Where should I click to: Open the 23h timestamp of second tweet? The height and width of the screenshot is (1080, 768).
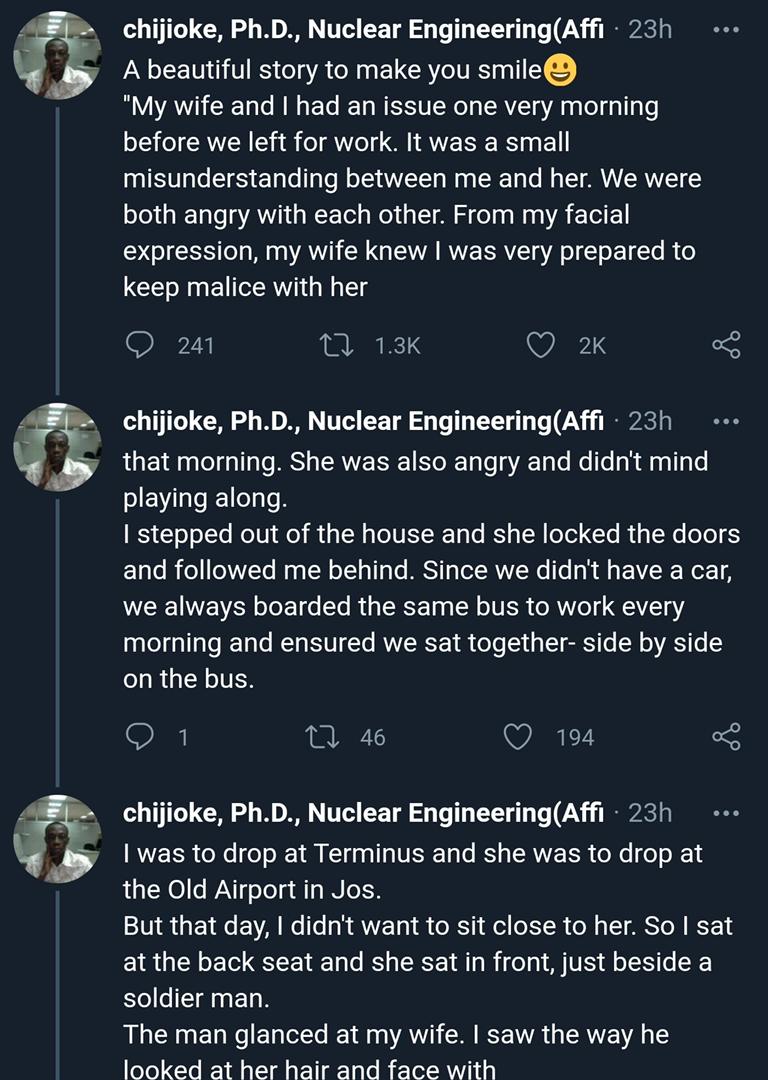(x=650, y=422)
